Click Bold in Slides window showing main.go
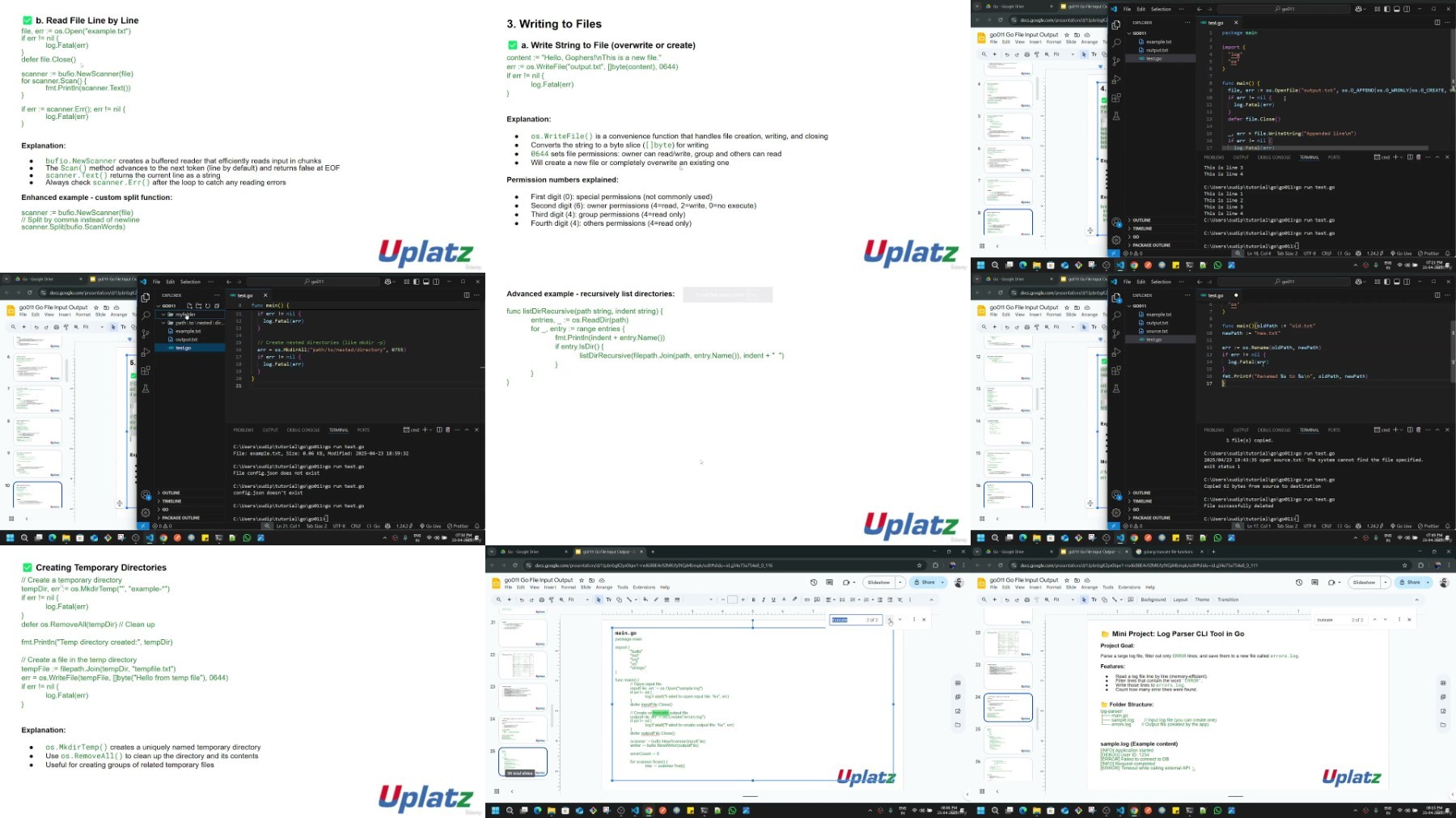1456x818 pixels. coord(753,600)
